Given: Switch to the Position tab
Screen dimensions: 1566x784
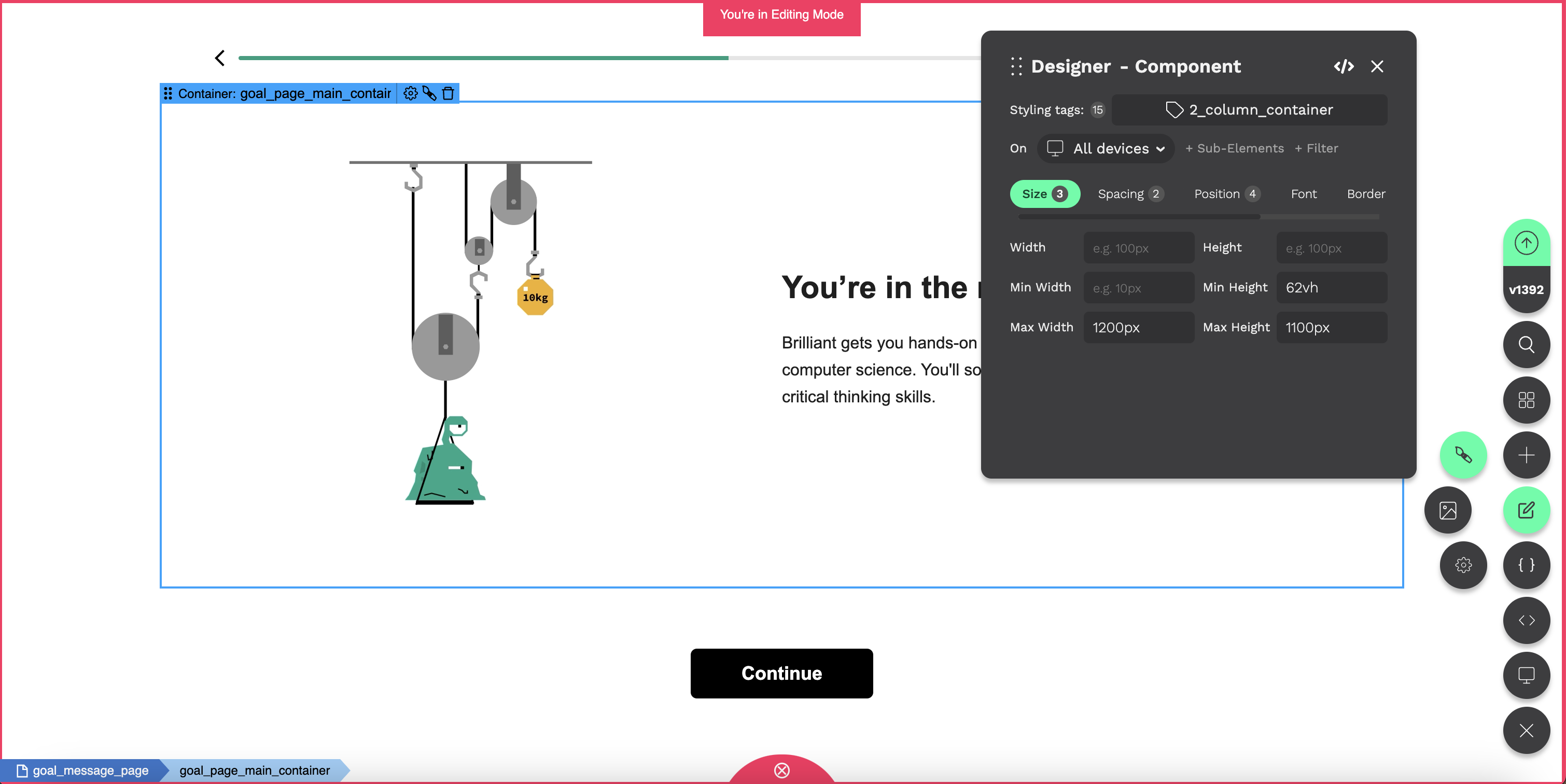Looking at the screenshot, I should click(1225, 194).
